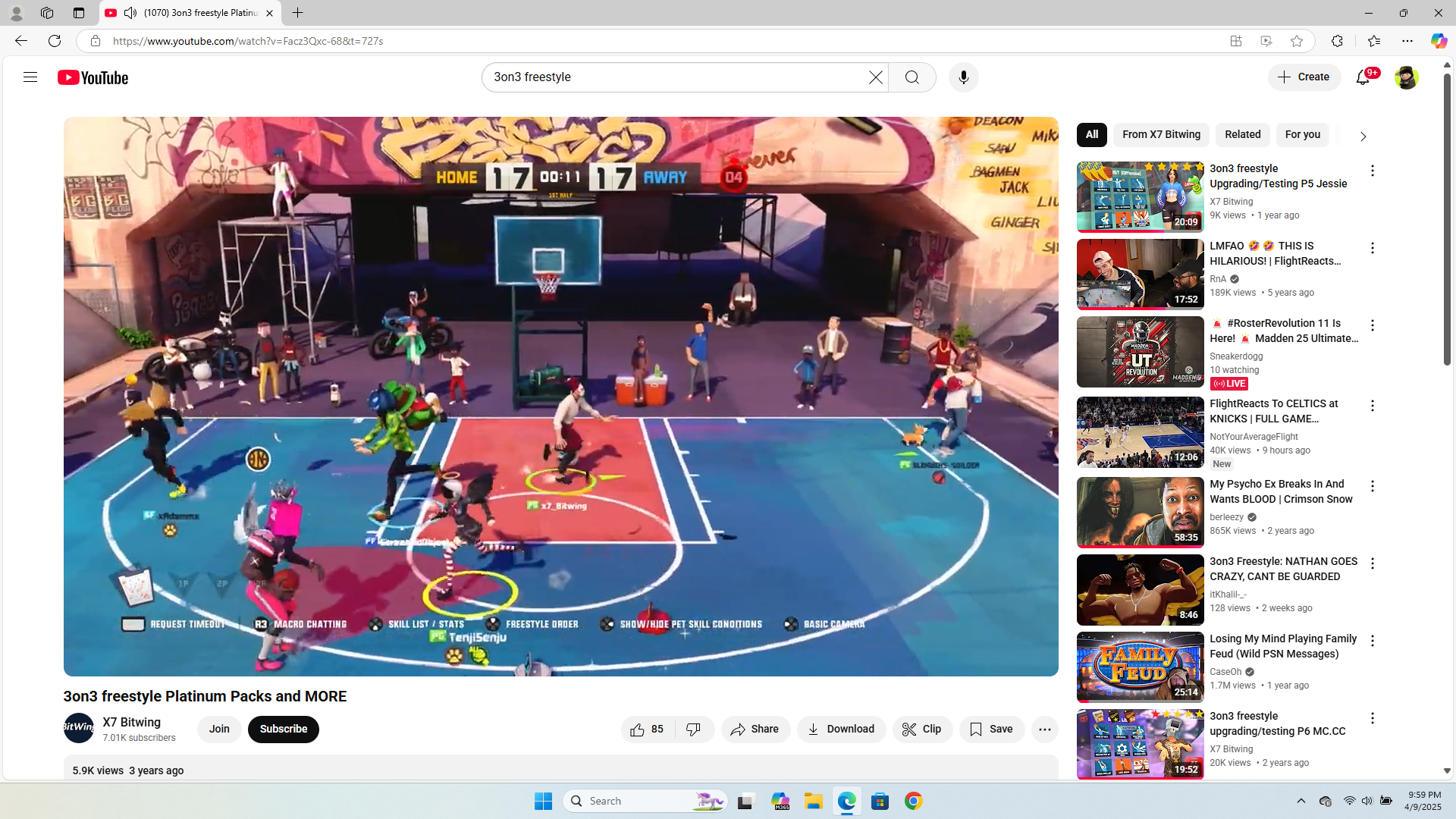Join the X7 Bitwing channel

[x=219, y=730]
